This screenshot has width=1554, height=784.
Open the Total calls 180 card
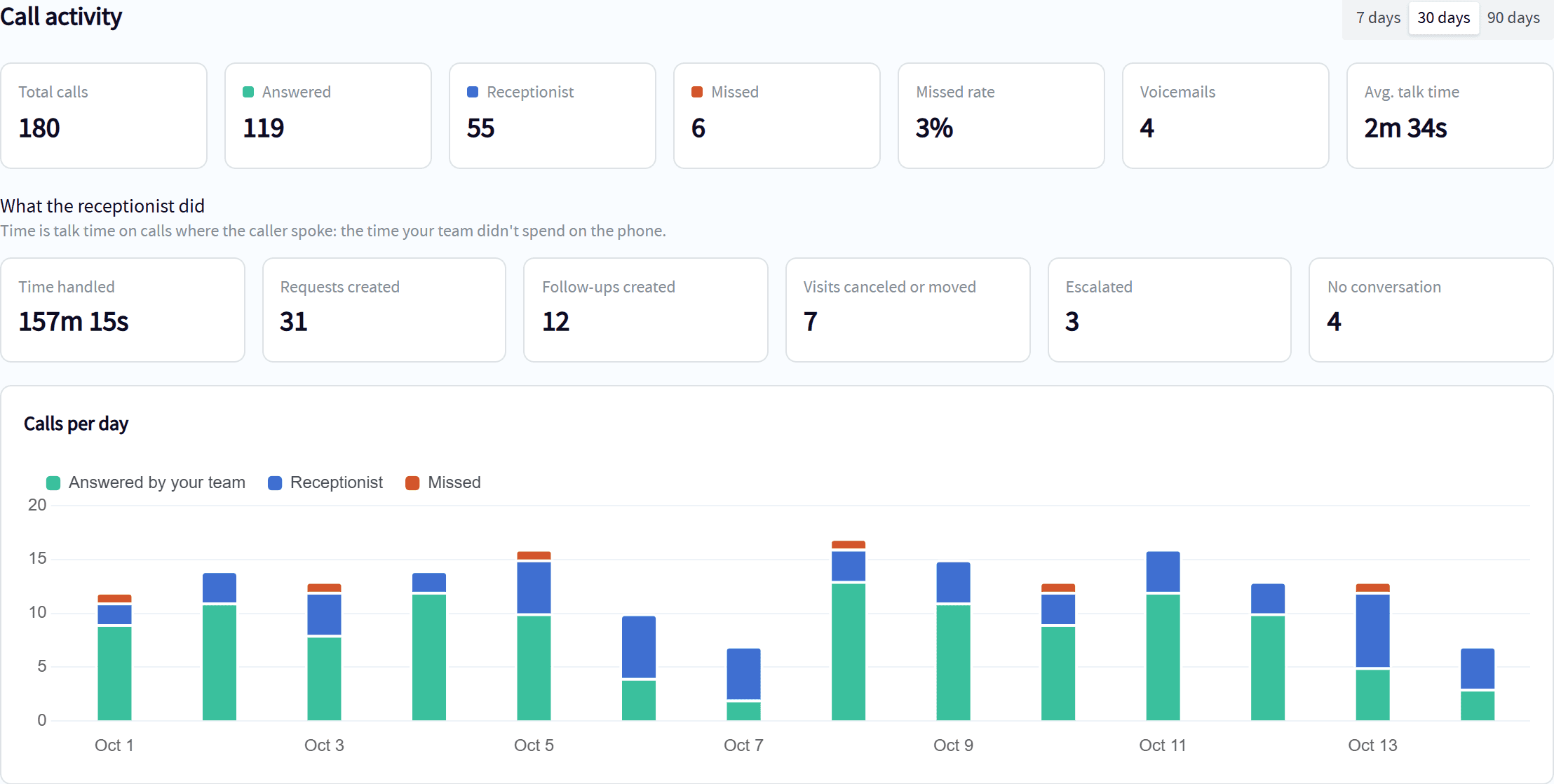(104, 116)
